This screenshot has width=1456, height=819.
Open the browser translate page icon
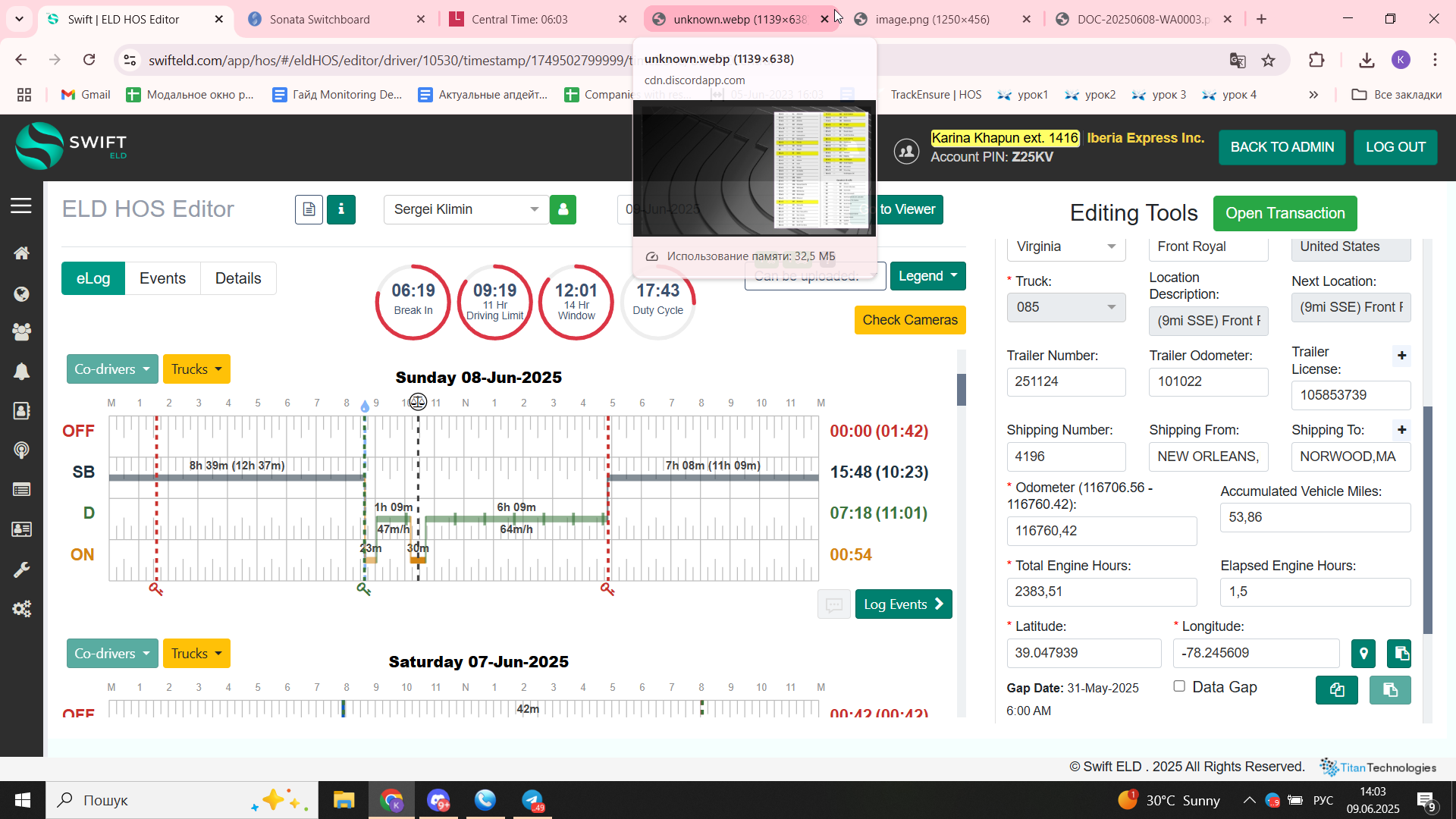(x=1237, y=60)
